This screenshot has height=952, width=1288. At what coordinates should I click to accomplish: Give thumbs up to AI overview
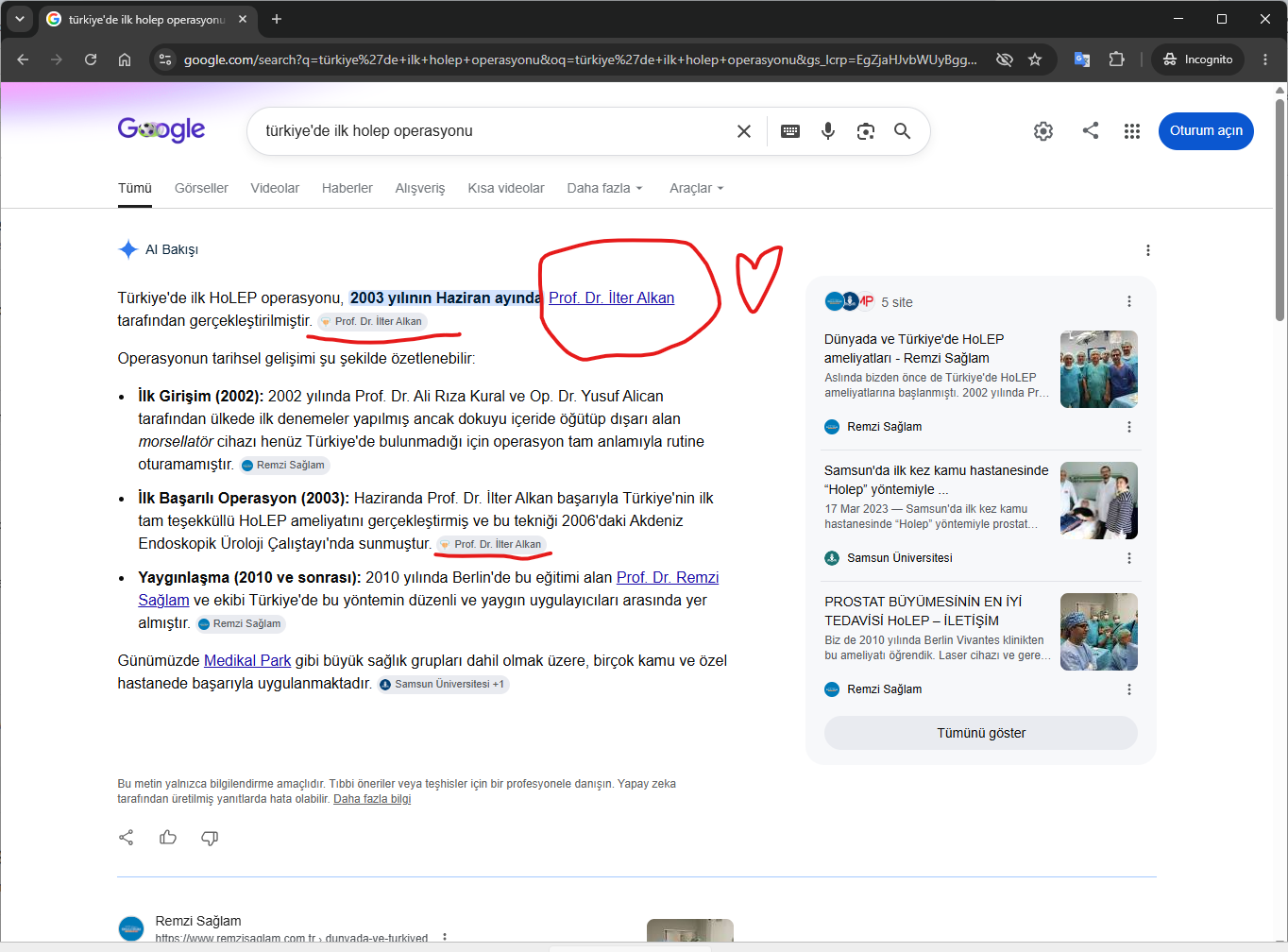(168, 838)
